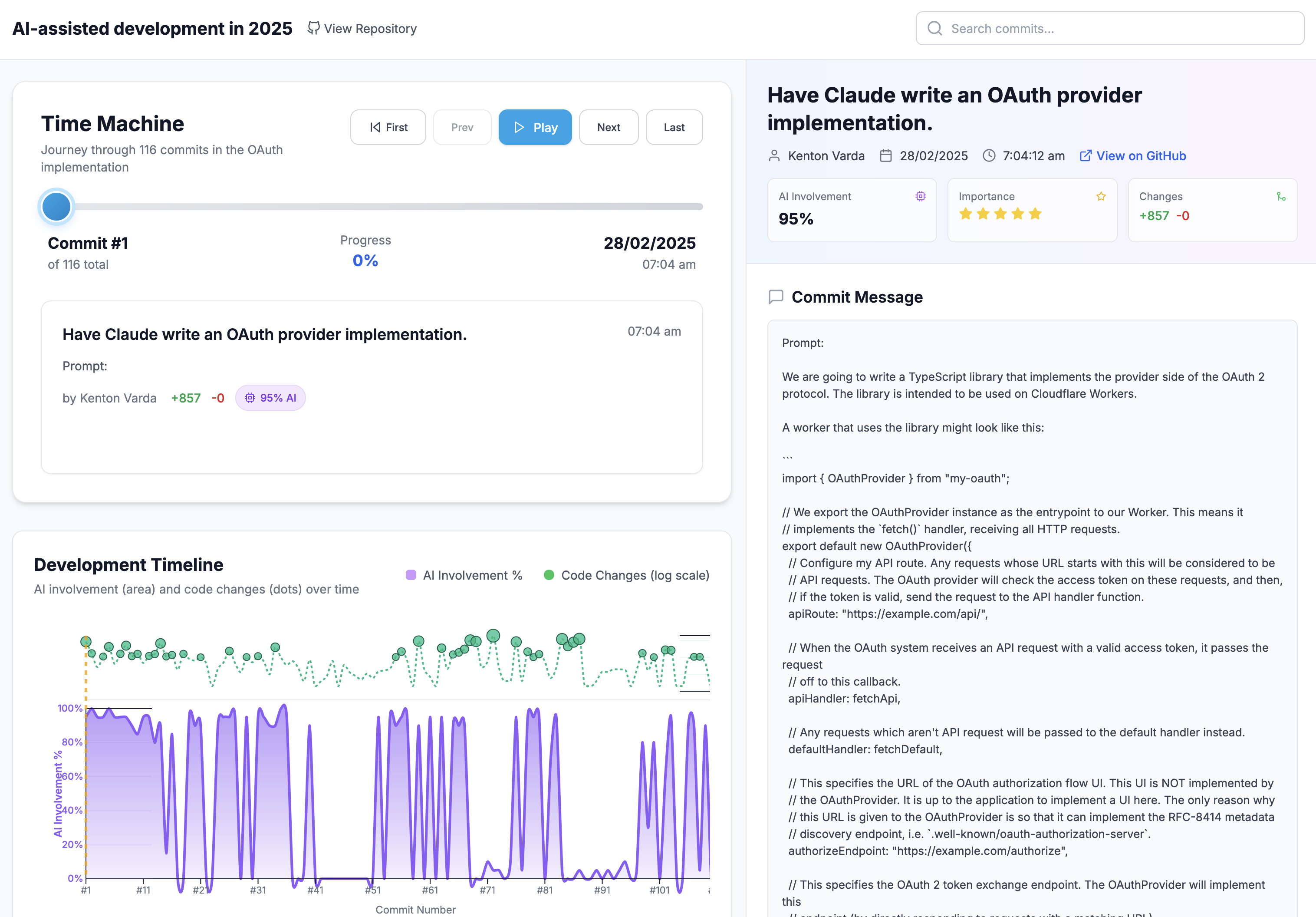
Task: Click the speech bubble icon by Commit Message
Action: point(776,297)
